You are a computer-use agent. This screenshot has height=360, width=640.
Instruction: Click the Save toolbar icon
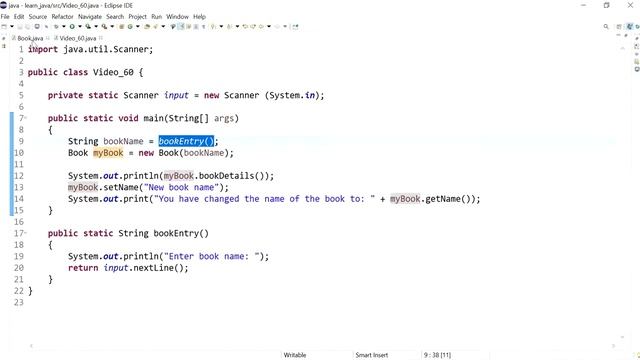(20, 27)
